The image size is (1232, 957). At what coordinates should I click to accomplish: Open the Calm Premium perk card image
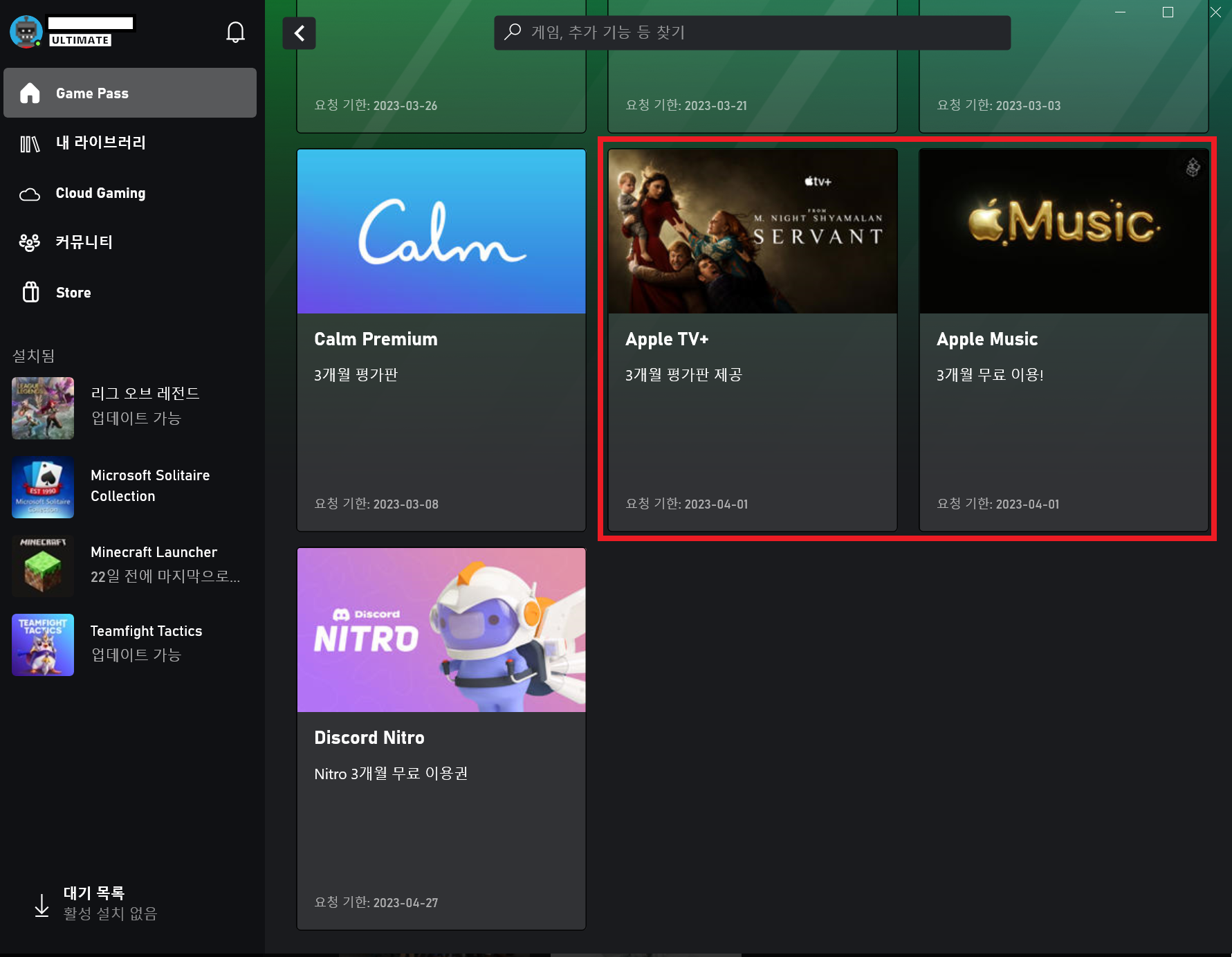click(441, 231)
